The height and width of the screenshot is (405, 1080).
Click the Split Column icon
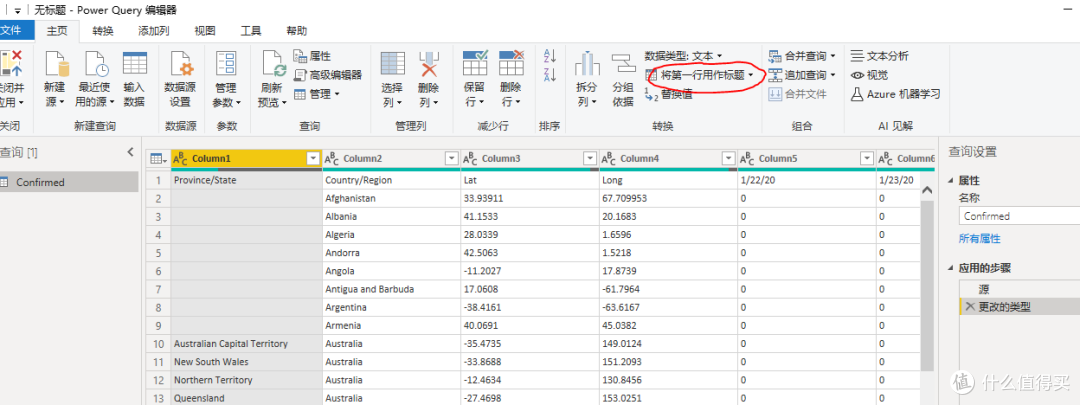click(x=588, y=63)
